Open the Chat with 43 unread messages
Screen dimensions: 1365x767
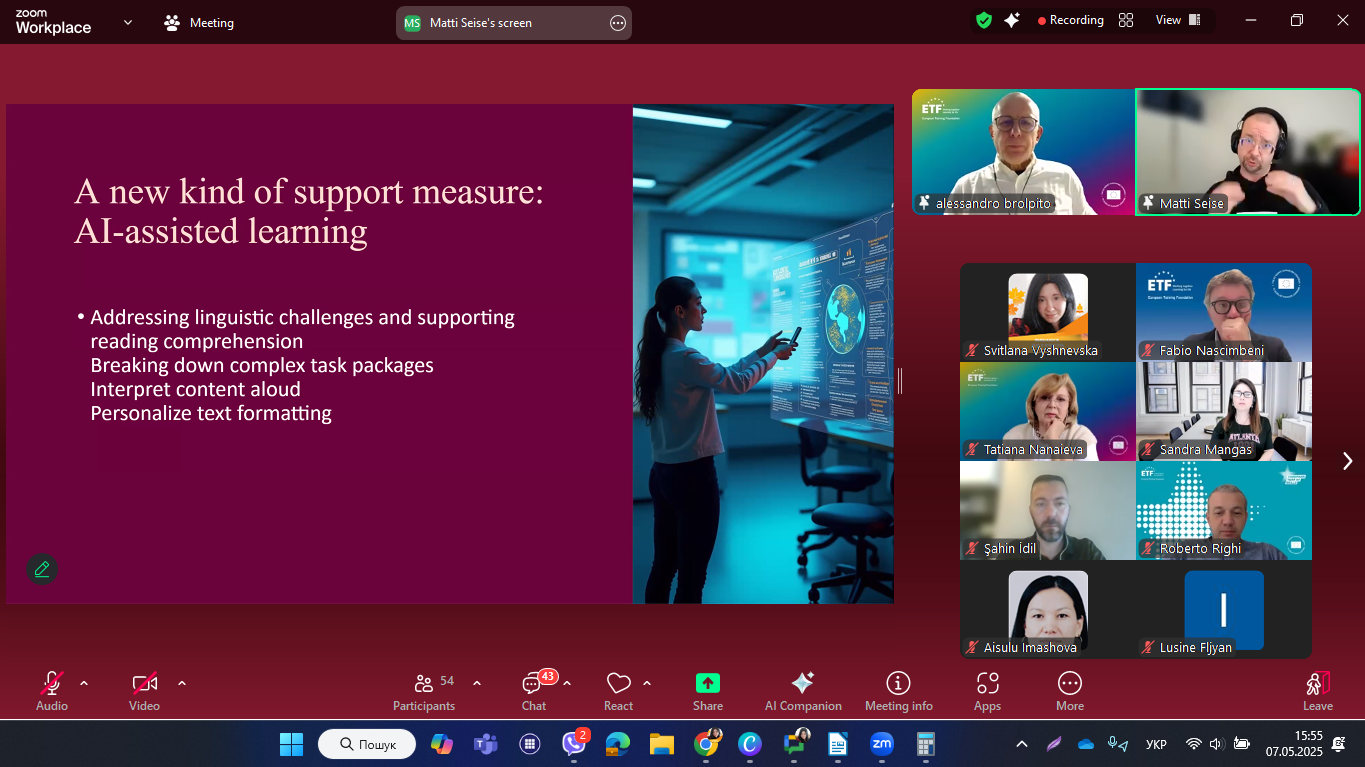point(533,691)
